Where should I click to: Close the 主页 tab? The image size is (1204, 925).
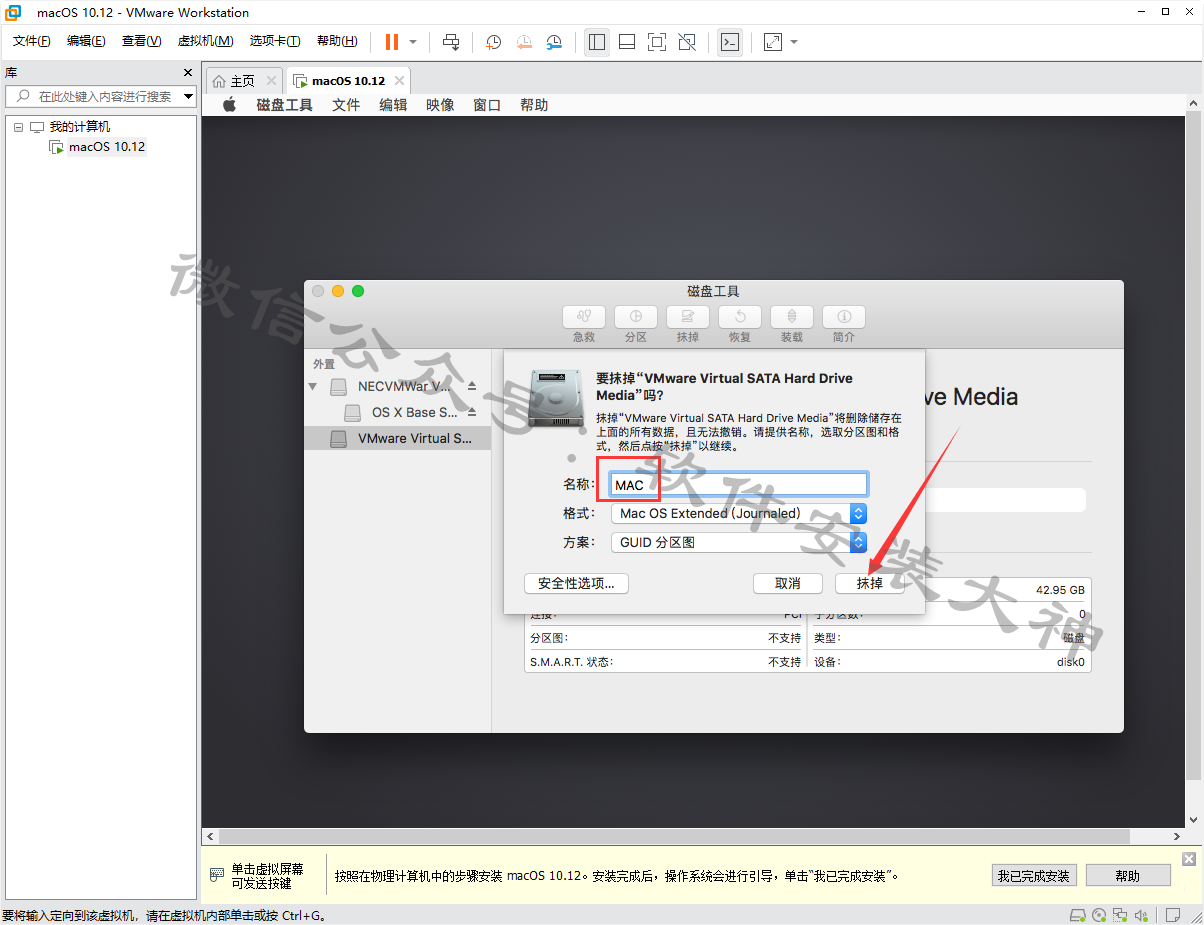pyautogui.click(x=271, y=81)
